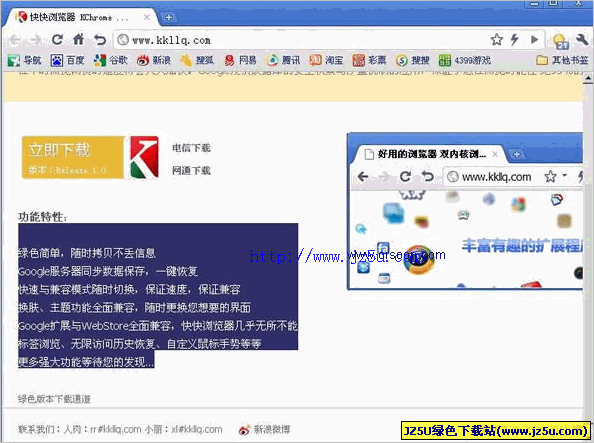Click the lightning bolt speed mode icon
594x443 pixels.
coord(514,39)
